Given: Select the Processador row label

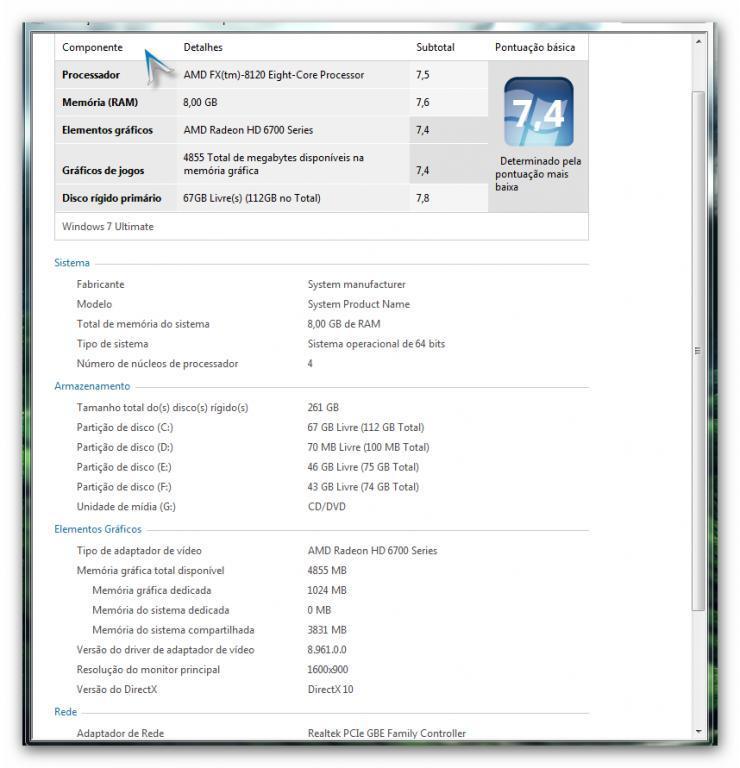Looking at the screenshot, I should tap(91, 75).
